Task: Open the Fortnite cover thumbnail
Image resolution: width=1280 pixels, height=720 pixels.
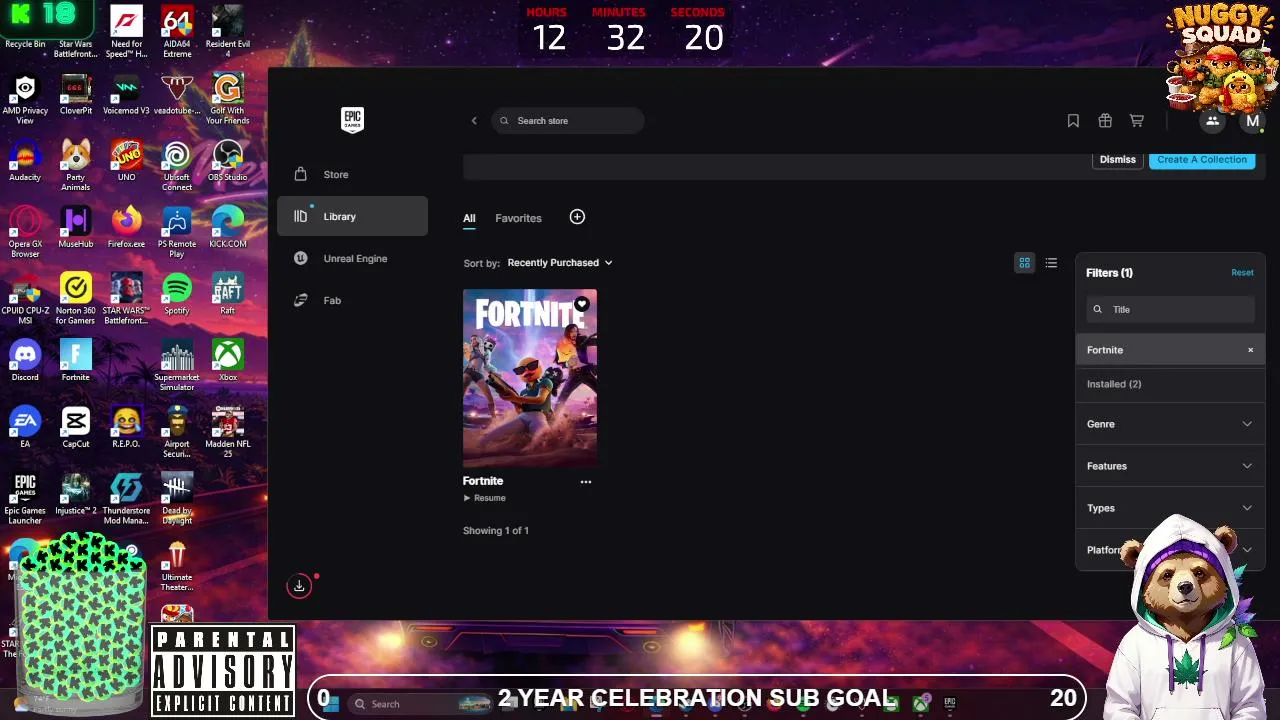Action: (530, 378)
